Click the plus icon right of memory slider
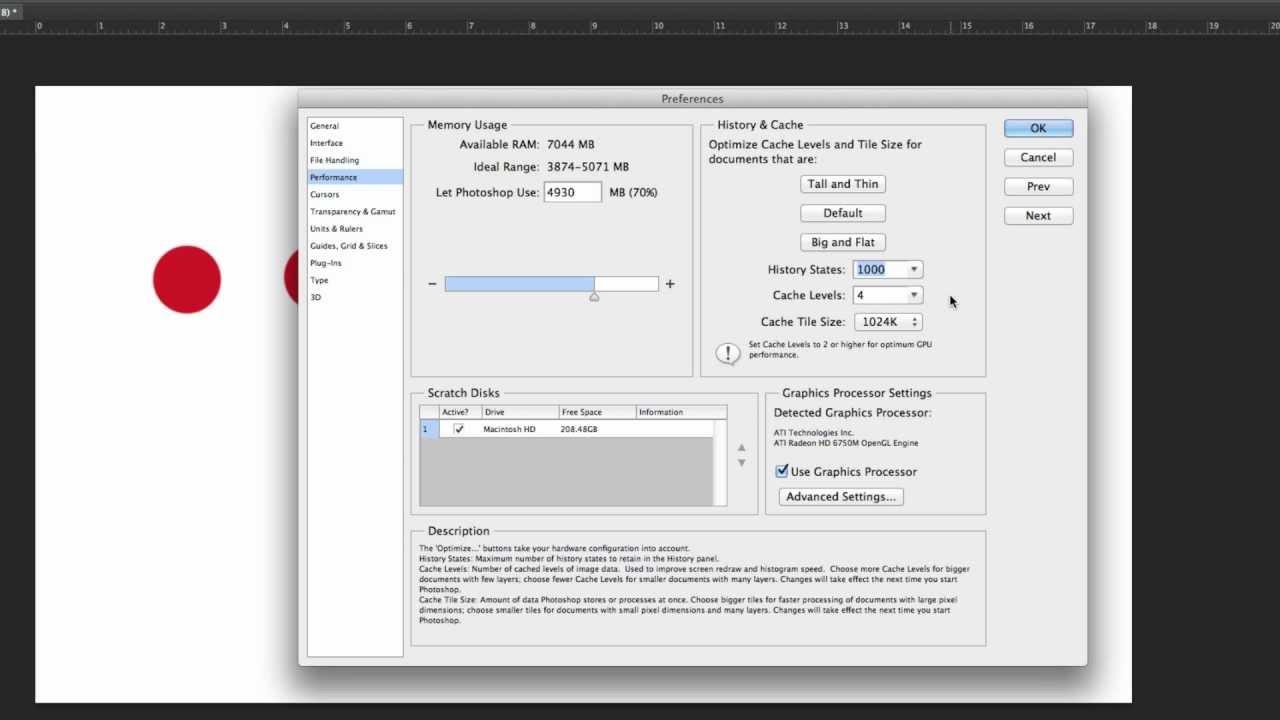The image size is (1280, 720). [670, 284]
